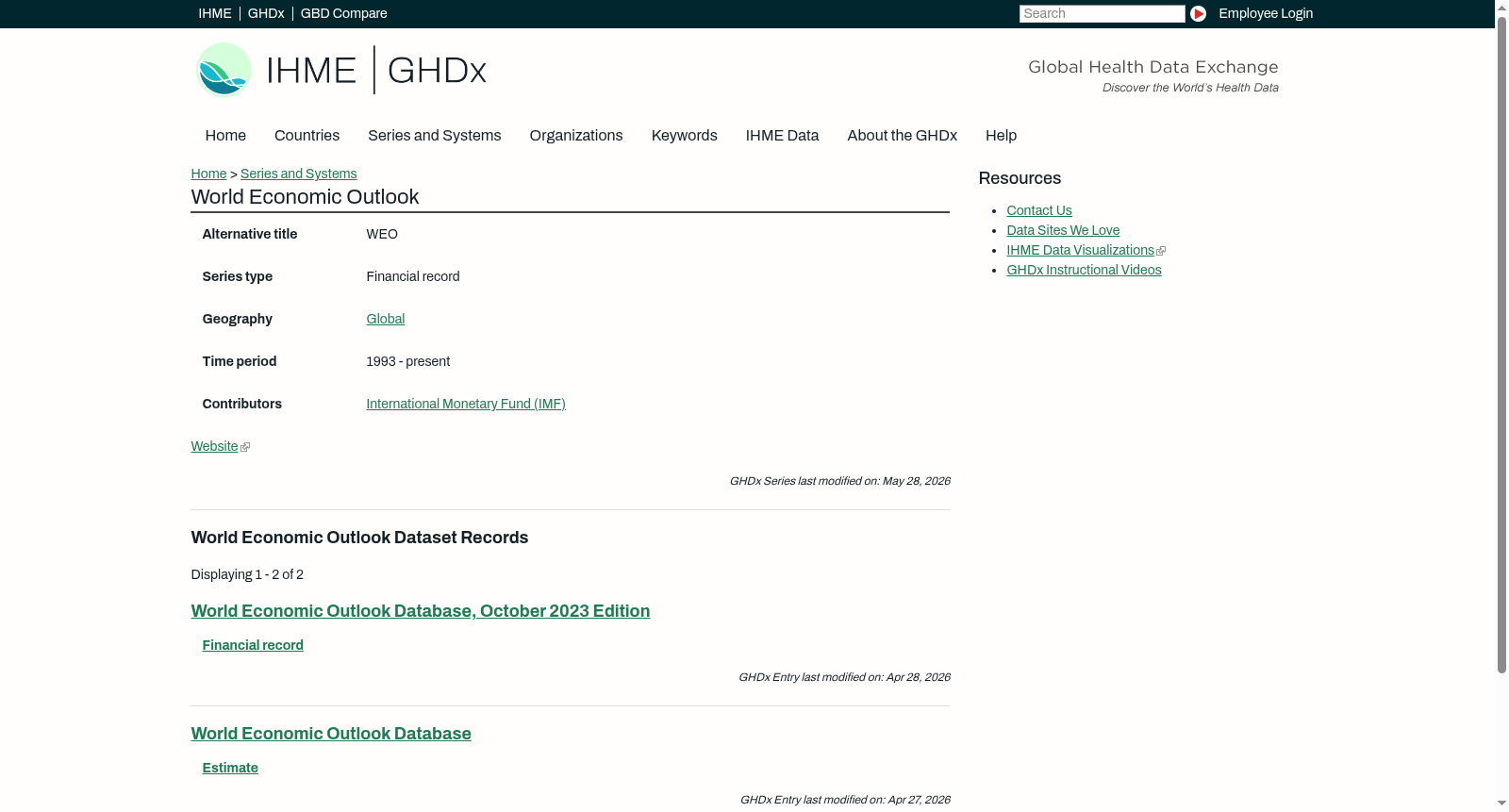Open the Help menu
1509x812 pixels.
[1001, 136]
